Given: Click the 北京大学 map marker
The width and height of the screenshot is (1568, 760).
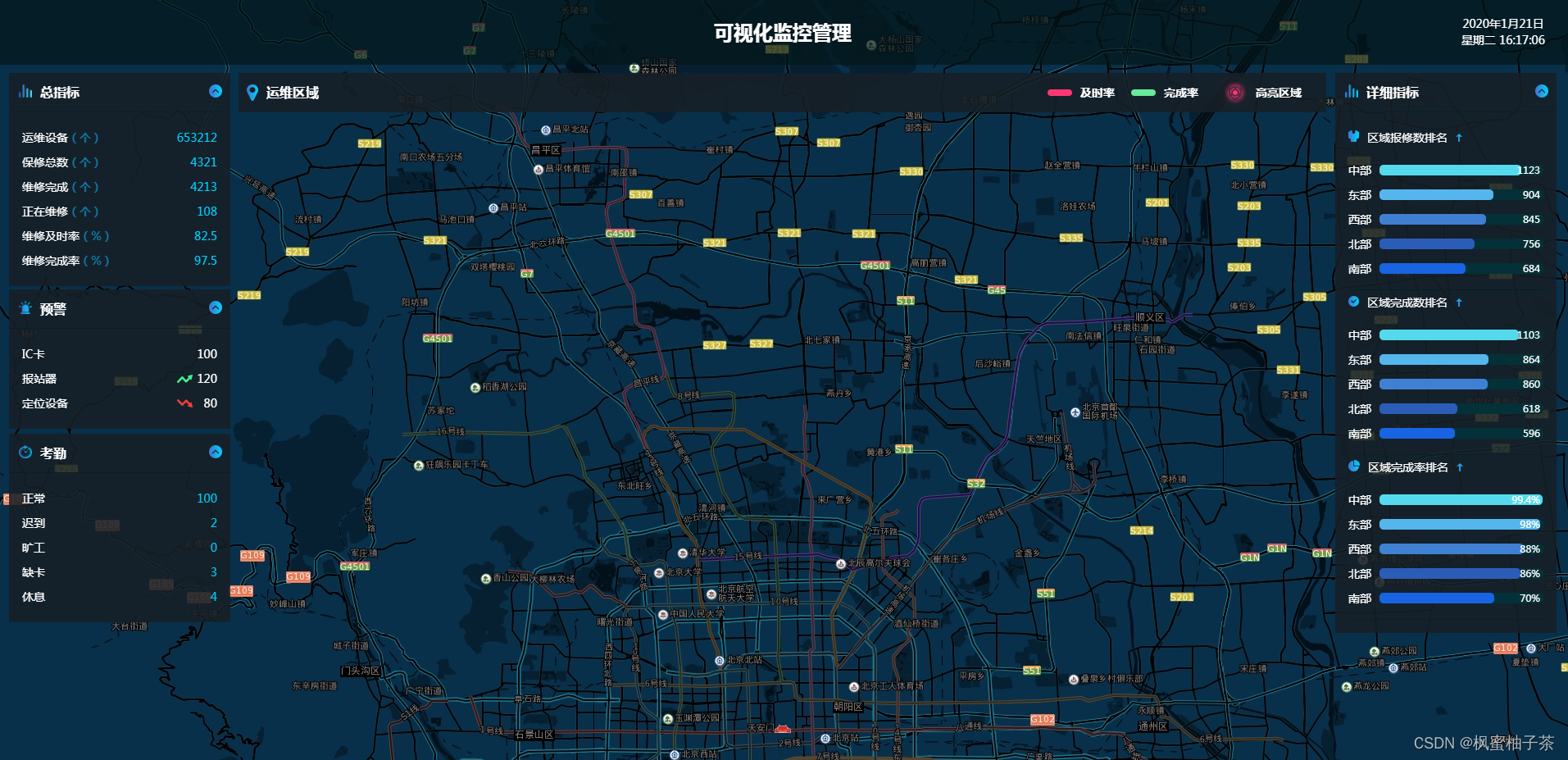Looking at the screenshot, I should [659, 572].
